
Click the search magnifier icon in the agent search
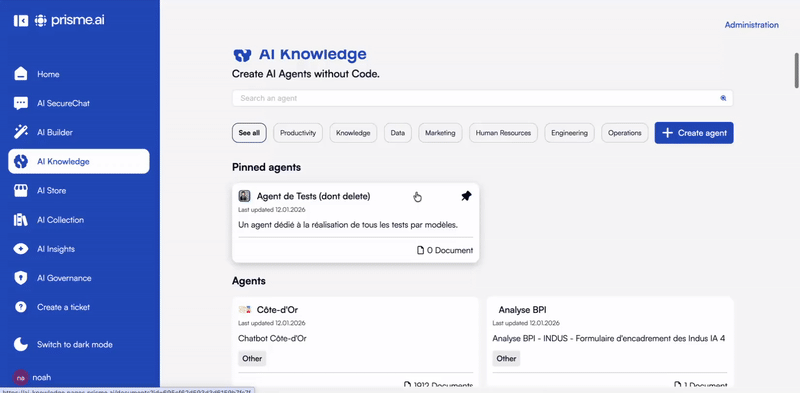coord(723,98)
